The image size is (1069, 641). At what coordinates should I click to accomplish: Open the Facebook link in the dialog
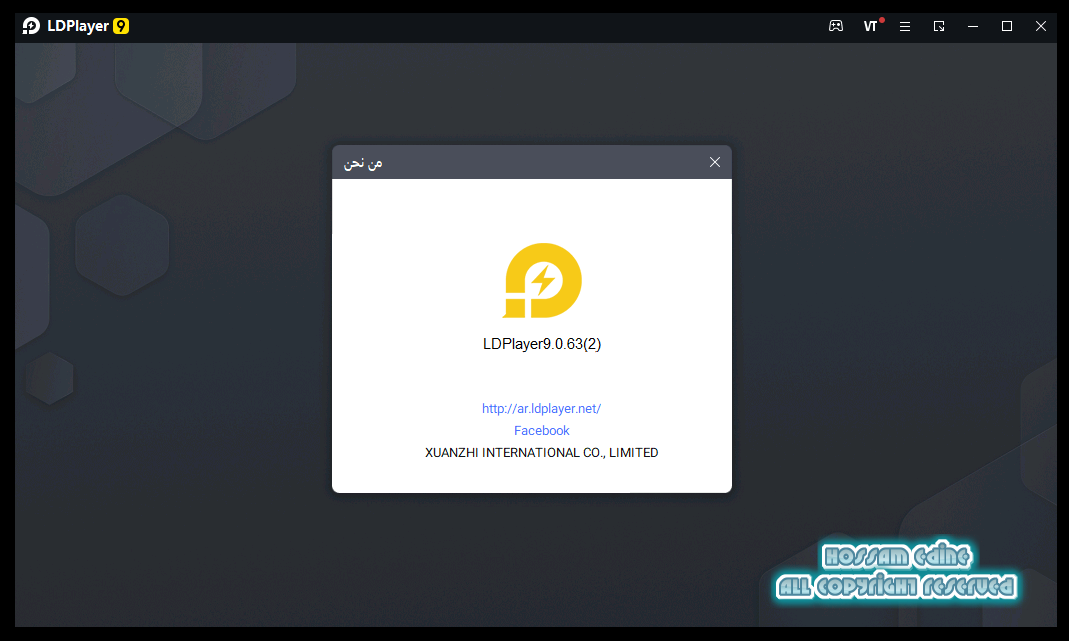tap(541, 430)
